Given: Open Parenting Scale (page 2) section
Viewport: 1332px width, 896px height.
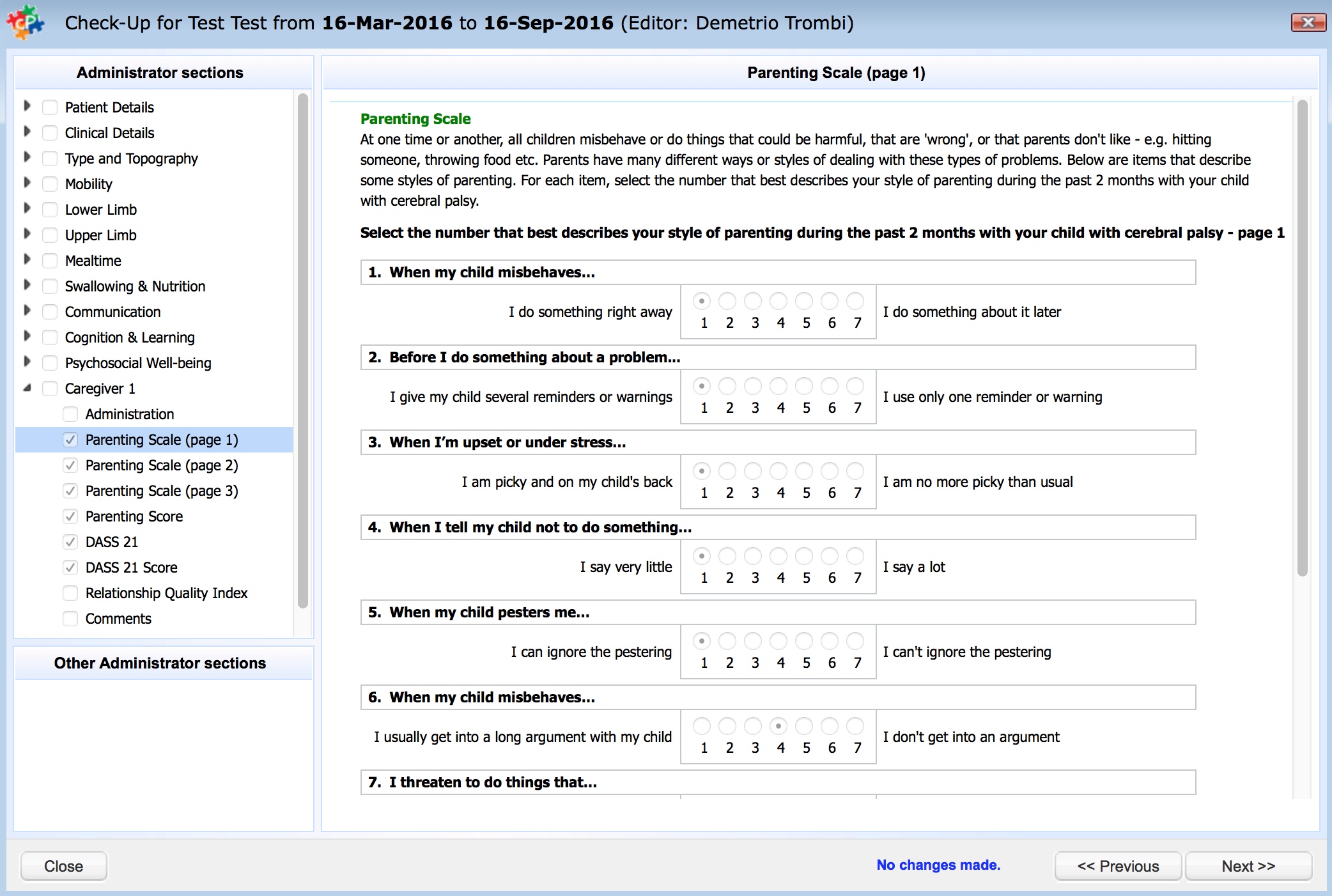Looking at the screenshot, I should 162,465.
